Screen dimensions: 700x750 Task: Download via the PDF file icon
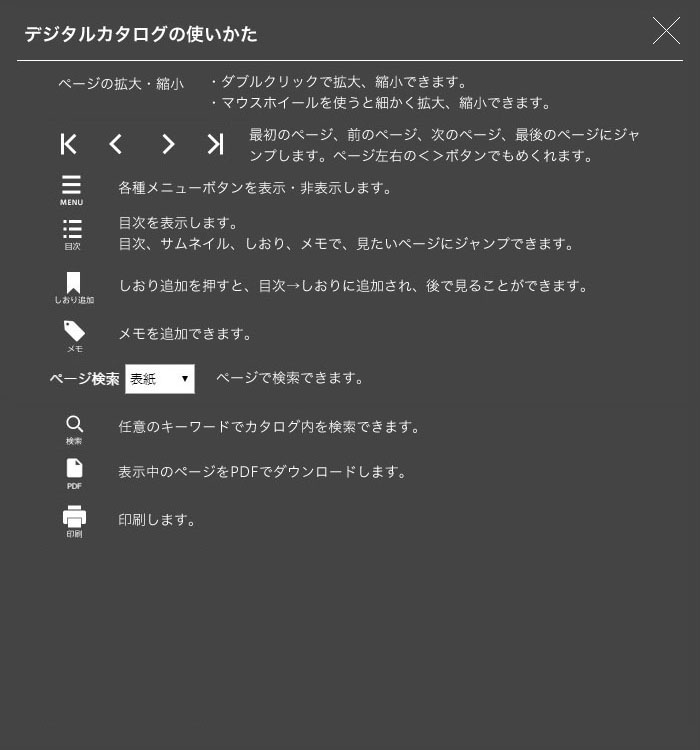pyautogui.click(x=74, y=474)
